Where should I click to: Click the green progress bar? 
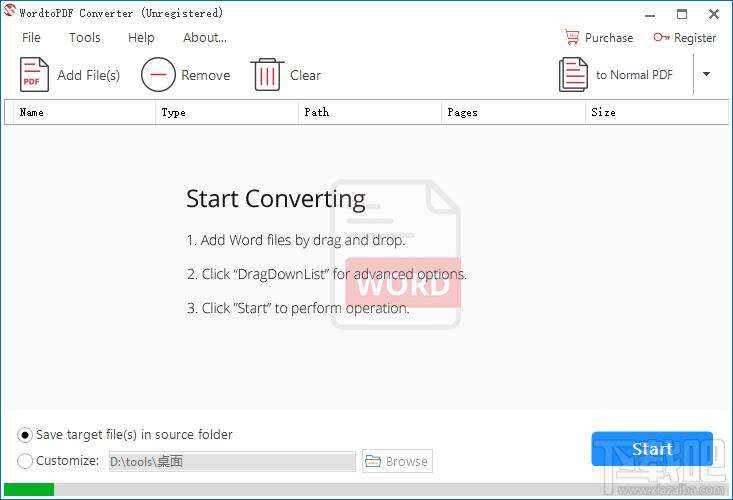click(29, 489)
